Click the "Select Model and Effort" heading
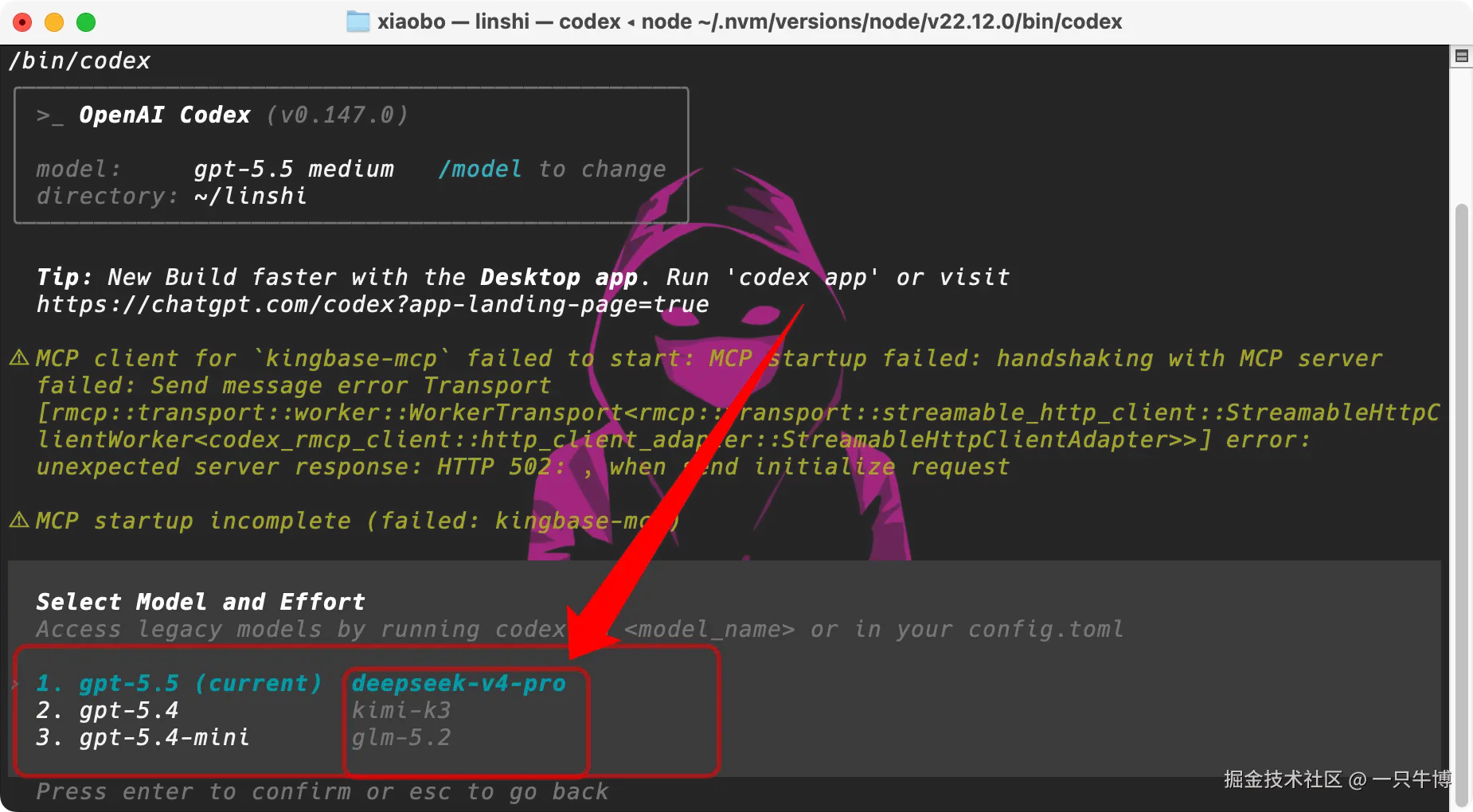This screenshot has width=1473, height=812. (201, 602)
